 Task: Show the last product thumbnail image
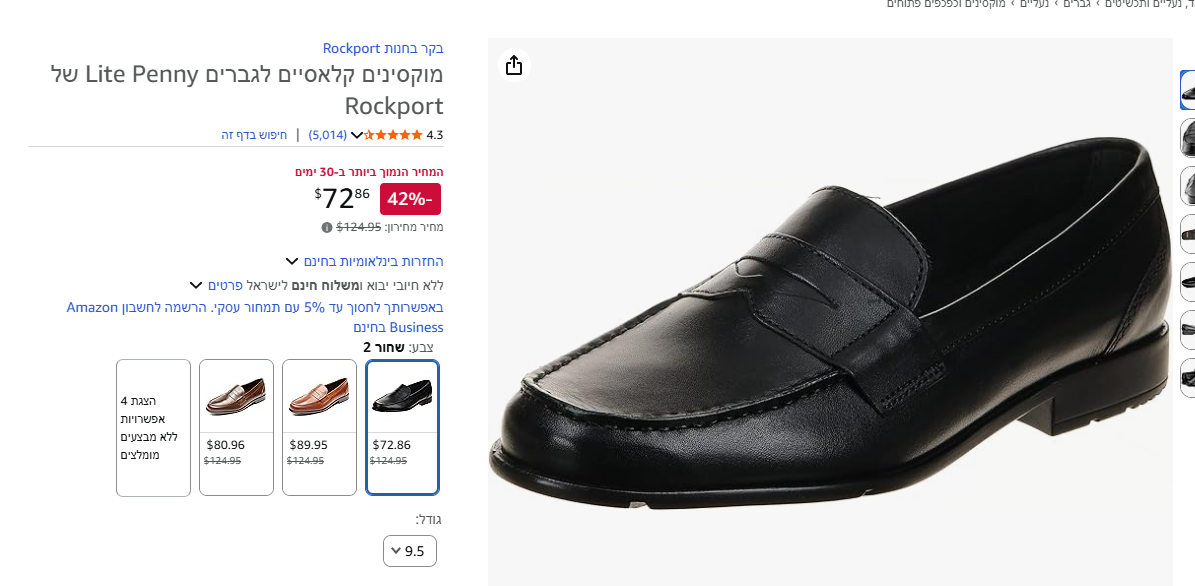[x=1187, y=378]
